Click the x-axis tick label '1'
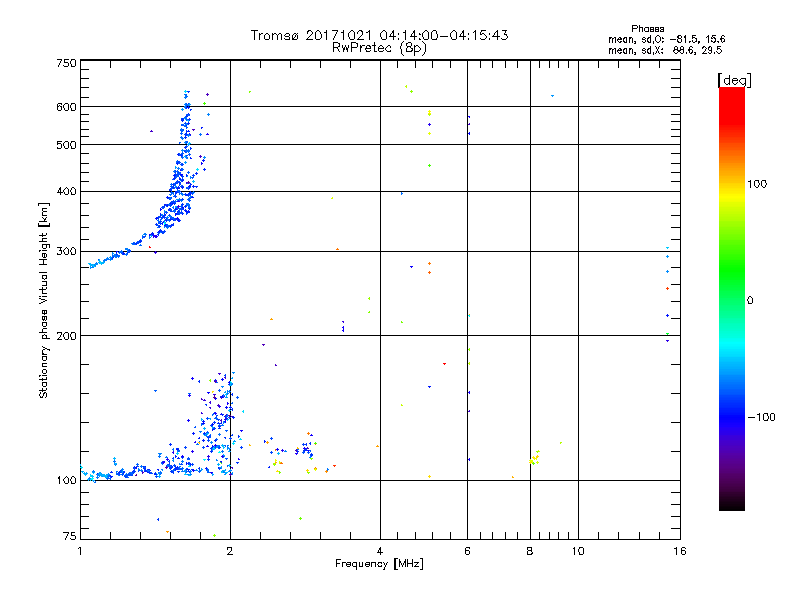 pyautogui.click(x=80, y=551)
